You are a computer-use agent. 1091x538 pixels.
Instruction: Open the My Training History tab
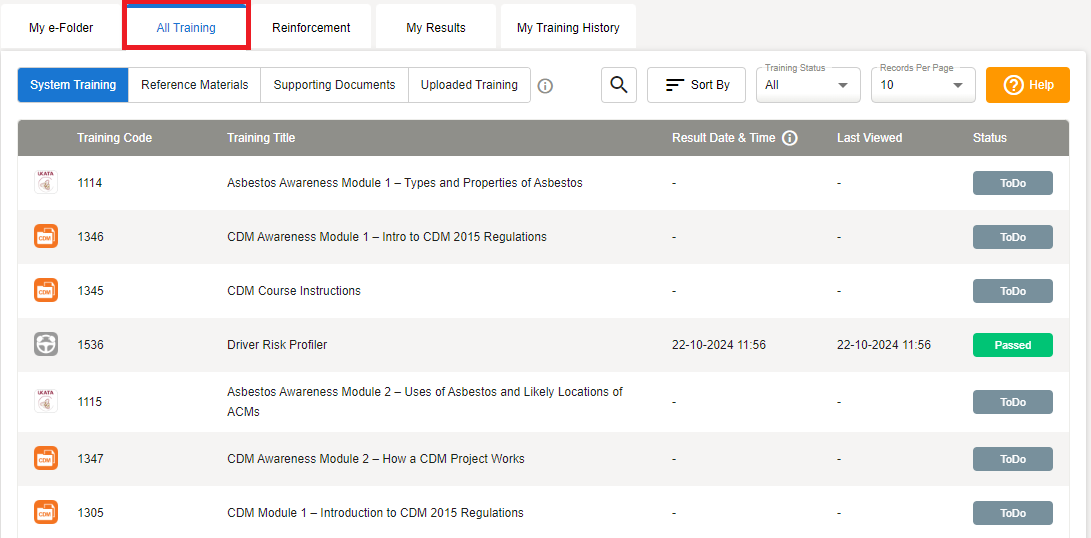[568, 28]
